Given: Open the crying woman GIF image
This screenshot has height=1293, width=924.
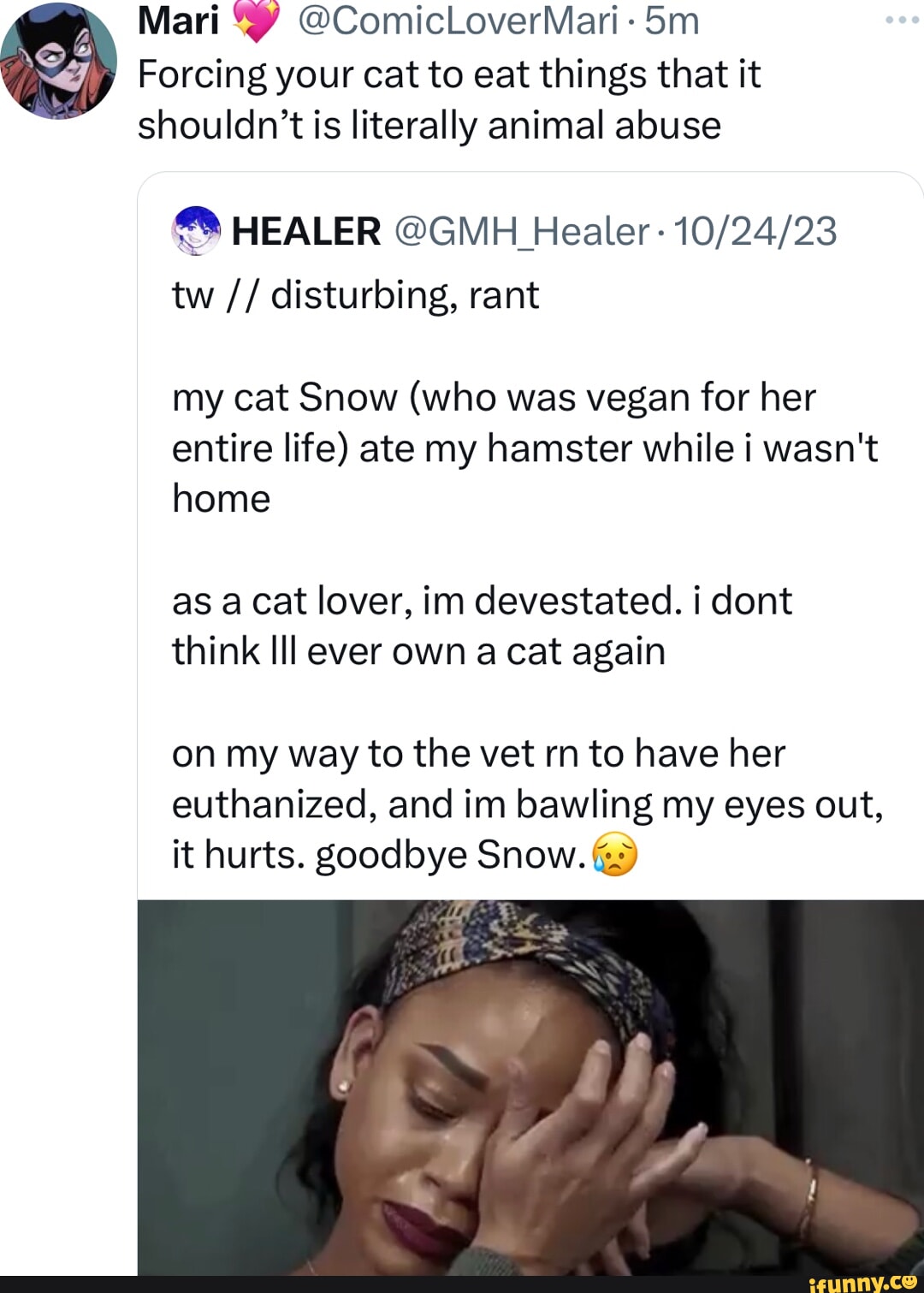Looking at the screenshot, I should coord(530,1087).
